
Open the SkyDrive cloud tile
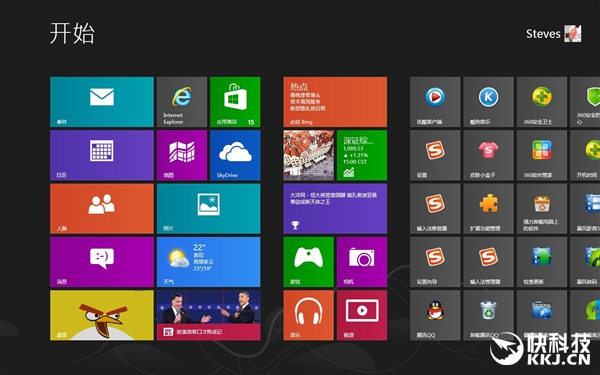point(235,155)
